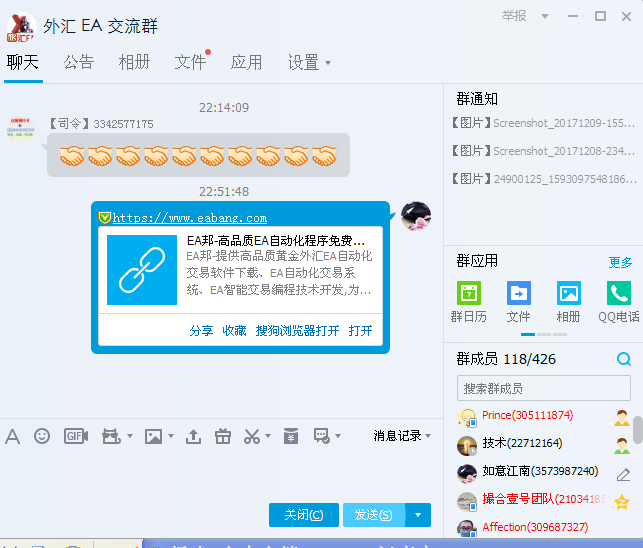The image size is (643, 548).
Task: Open the font formatting tool (A icon)
Action: pyautogui.click(x=12, y=436)
